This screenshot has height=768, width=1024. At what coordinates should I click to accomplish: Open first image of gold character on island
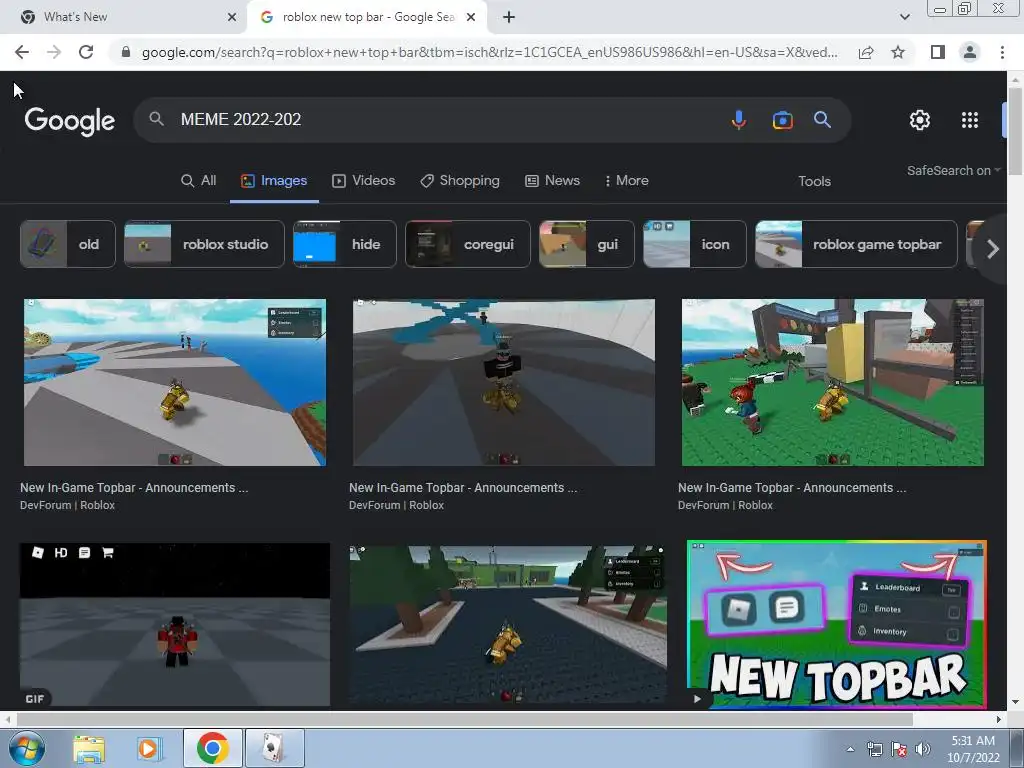click(175, 383)
